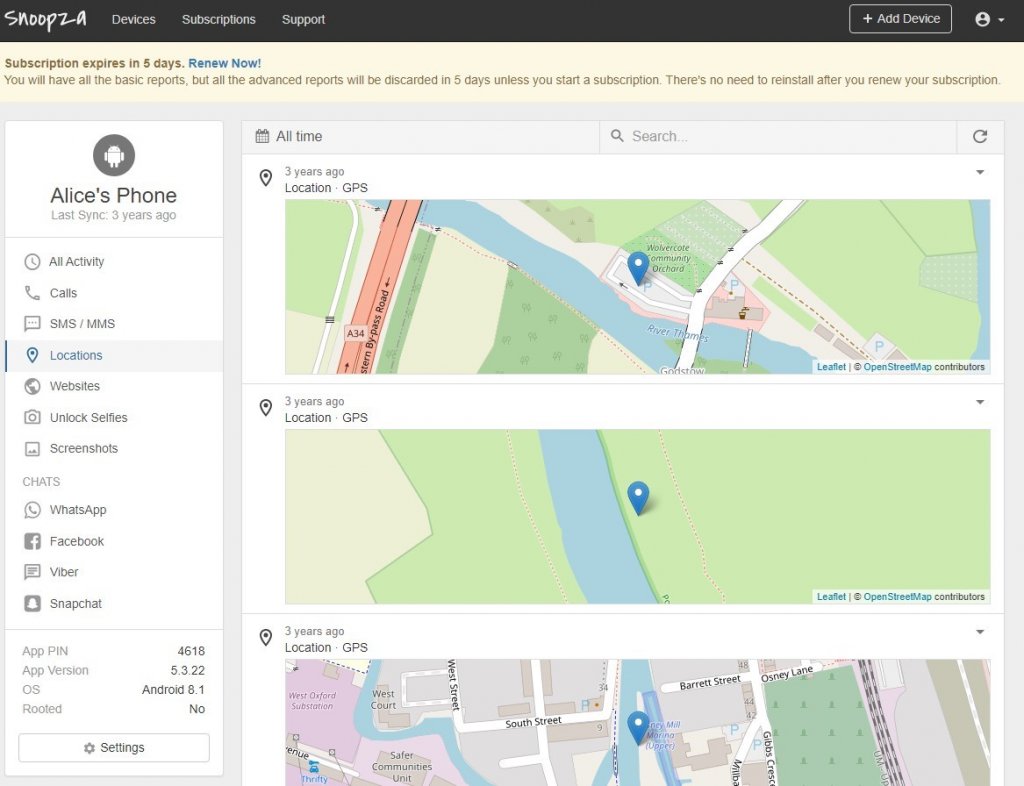Screen dimensions: 1024x786
Task: Select Locations in the sidebar
Action: click(x=114, y=355)
